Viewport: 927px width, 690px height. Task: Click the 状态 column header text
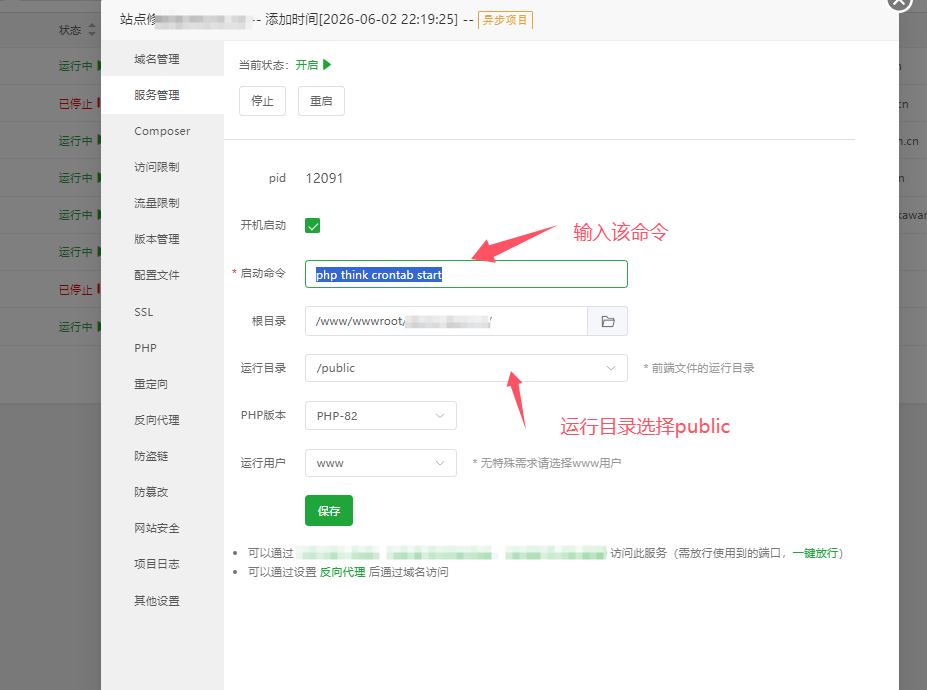pyautogui.click(x=70, y=30)
